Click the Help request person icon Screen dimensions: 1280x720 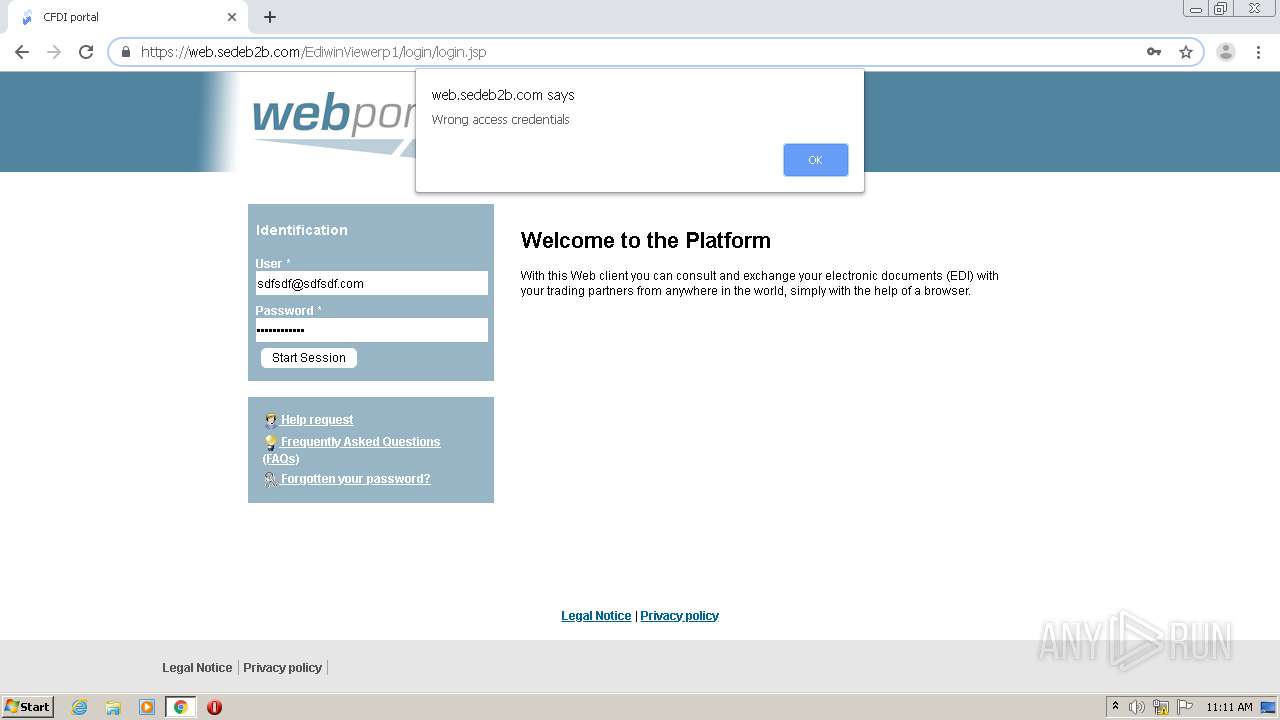(271, 420)
